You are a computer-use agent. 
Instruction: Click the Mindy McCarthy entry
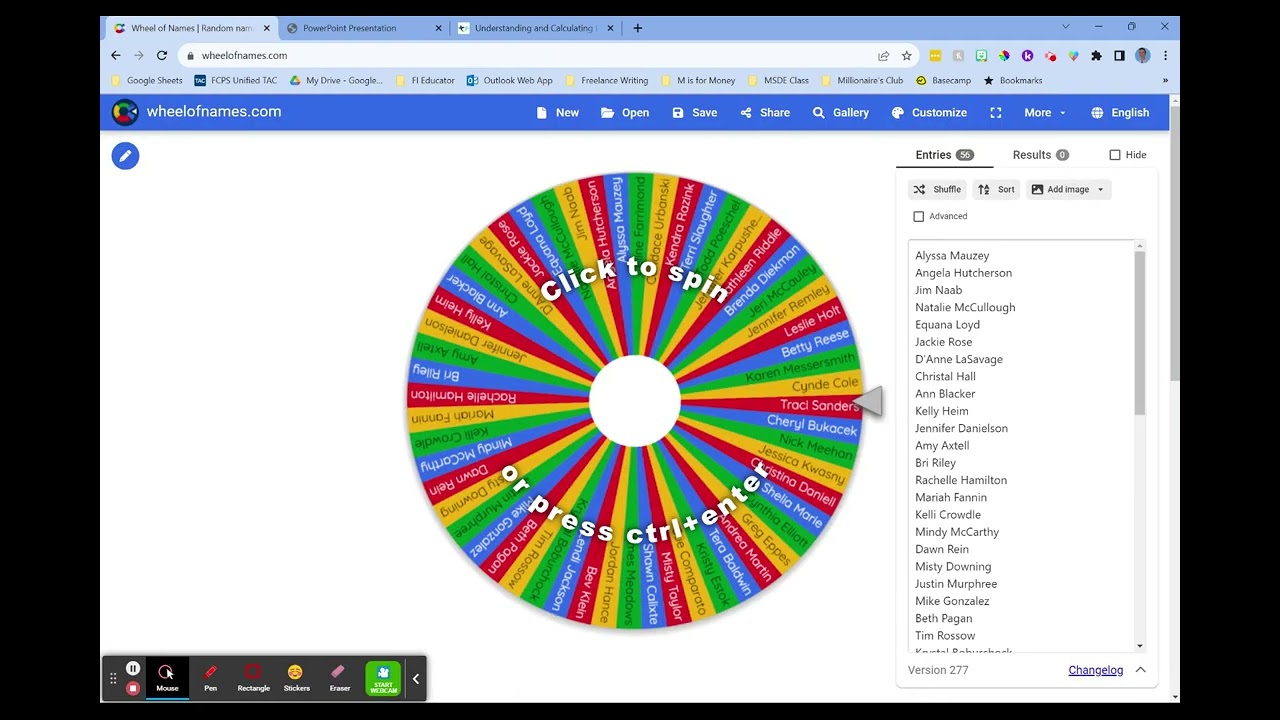[957, 532]
